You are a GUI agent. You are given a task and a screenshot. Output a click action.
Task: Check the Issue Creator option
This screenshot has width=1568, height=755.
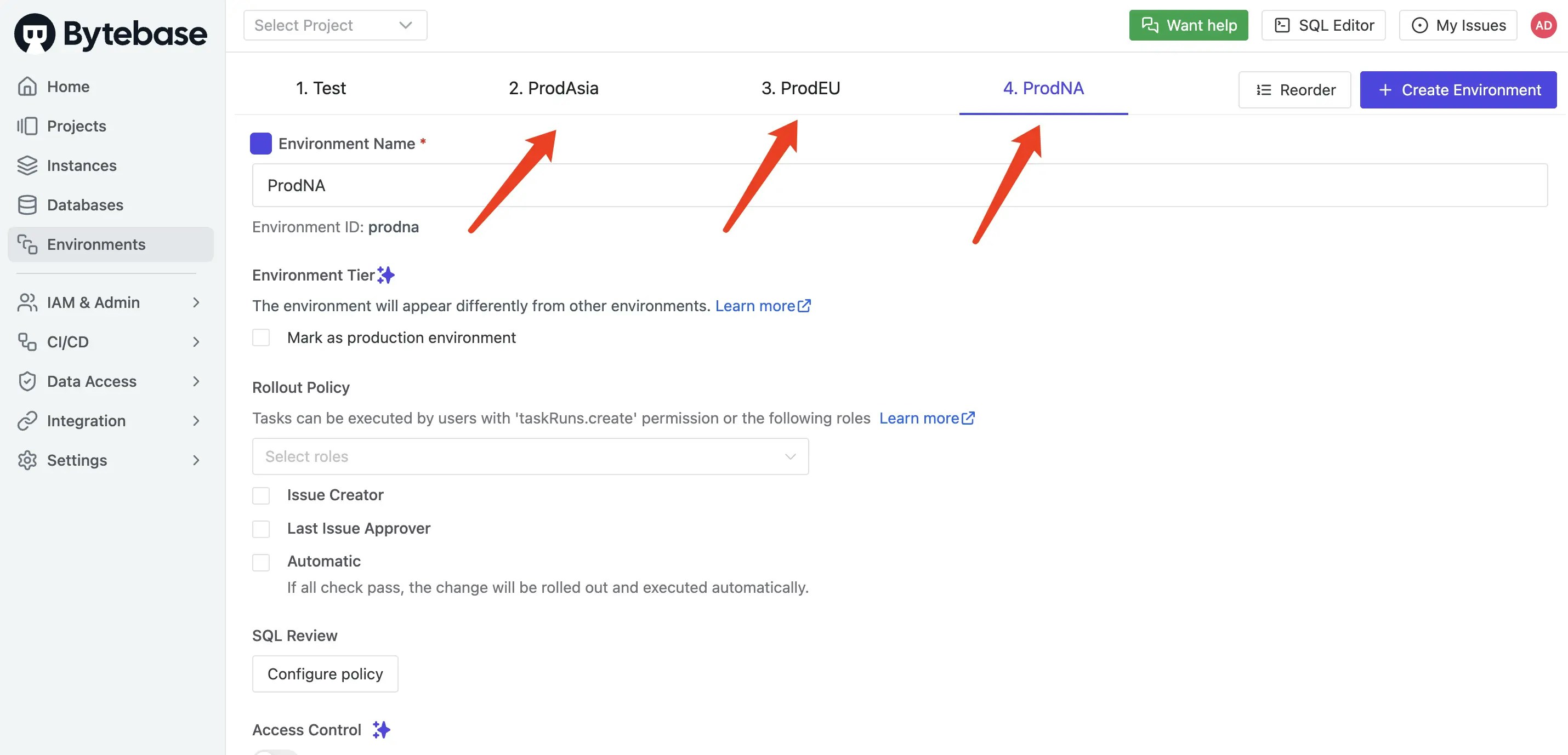261,495
